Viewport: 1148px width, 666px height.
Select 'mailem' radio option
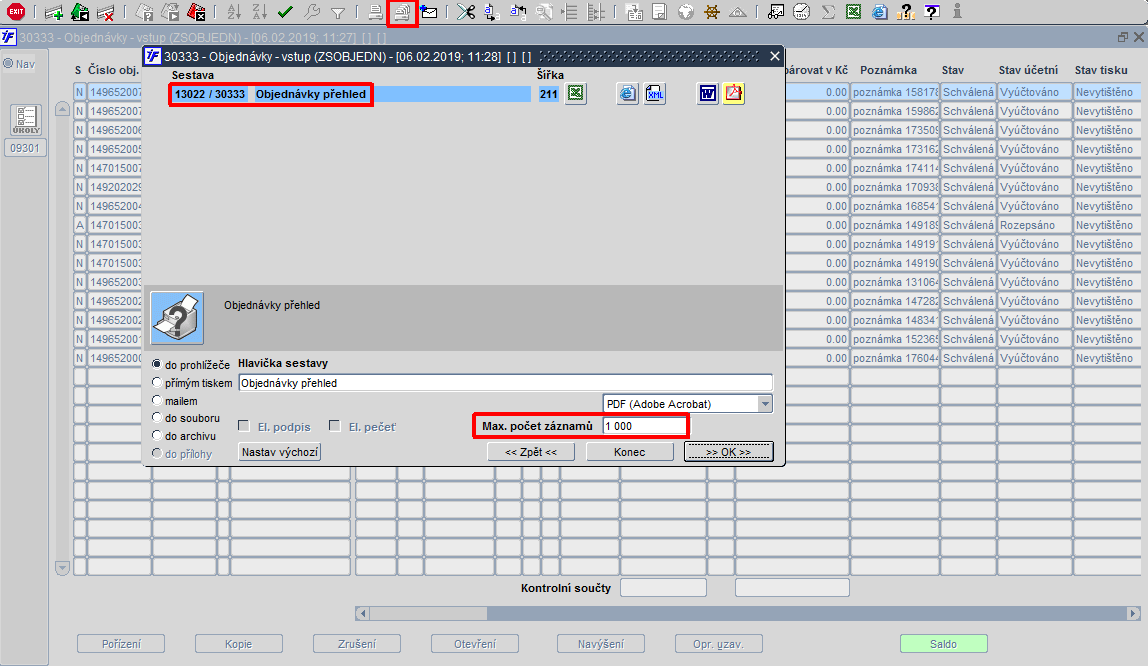pyautogui.click(x=157, y=400)
